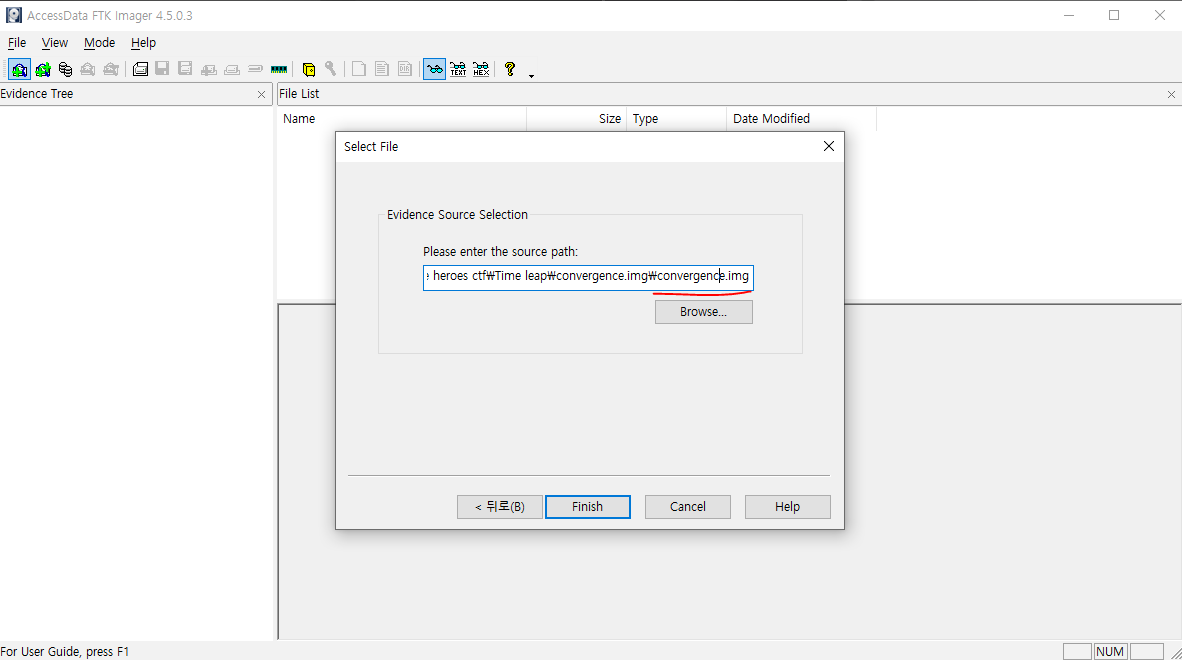The image size is (1182, 660).
Task: Click the Verify Drive/Image icon
Action: 256,69
